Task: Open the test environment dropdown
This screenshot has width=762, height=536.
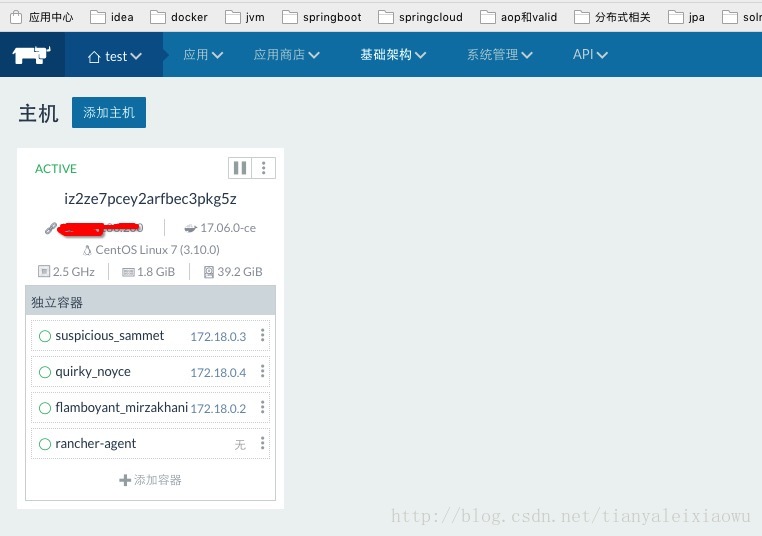Action: [115, 56]
